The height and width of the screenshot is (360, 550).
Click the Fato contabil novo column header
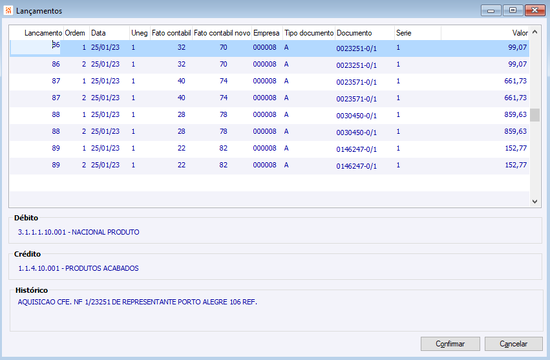[222, 33]
